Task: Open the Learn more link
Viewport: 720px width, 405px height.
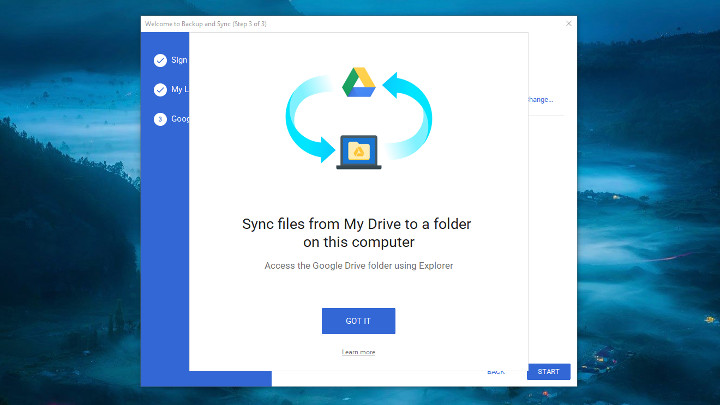Action: (358, 352)
